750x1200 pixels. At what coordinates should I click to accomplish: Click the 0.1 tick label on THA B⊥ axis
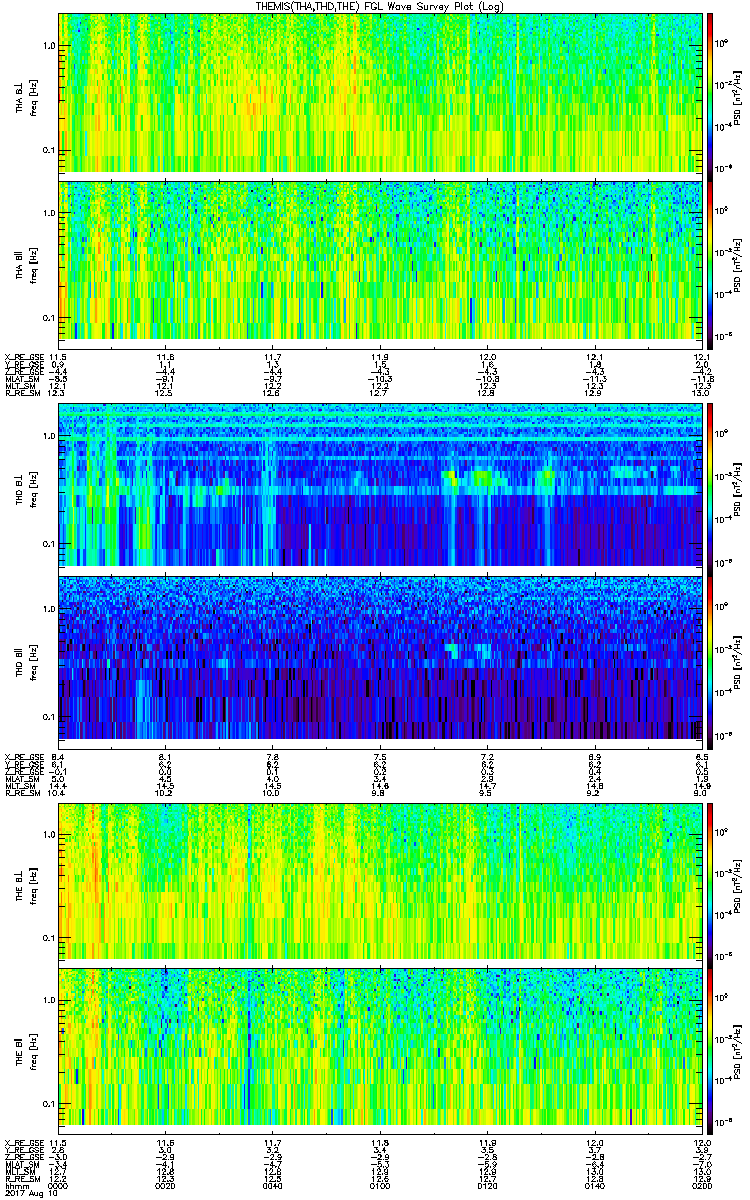coord(48,150)
